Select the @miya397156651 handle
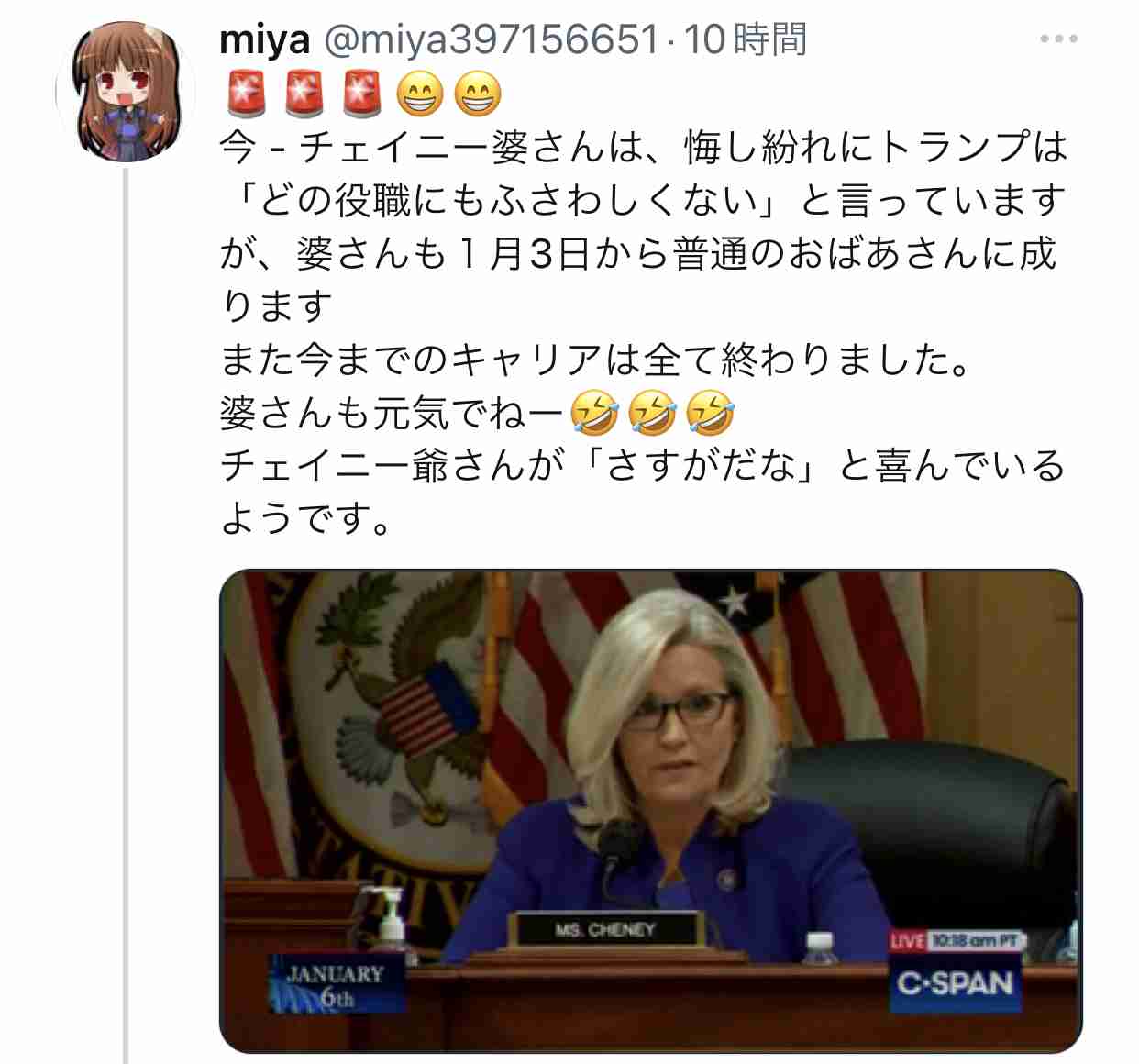The image size is (1139, 1064). 491,39
